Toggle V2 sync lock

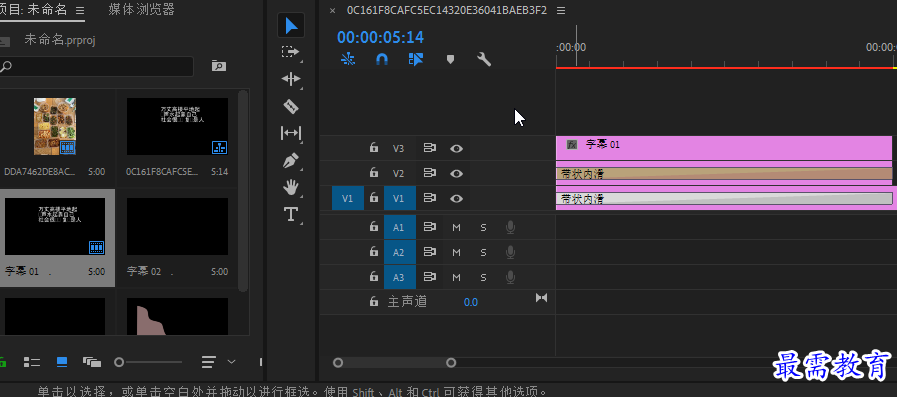(x=429, y=173)
